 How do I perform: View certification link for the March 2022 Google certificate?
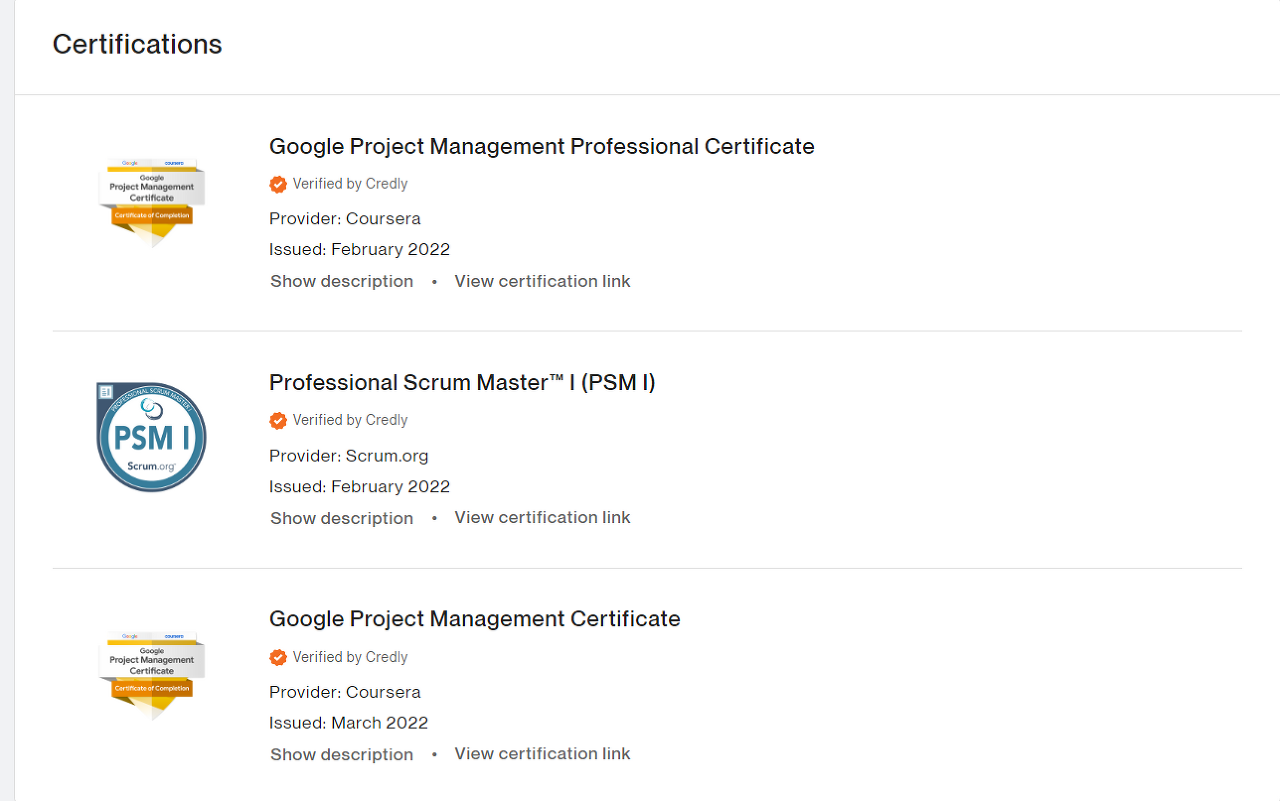pos(542,754)
